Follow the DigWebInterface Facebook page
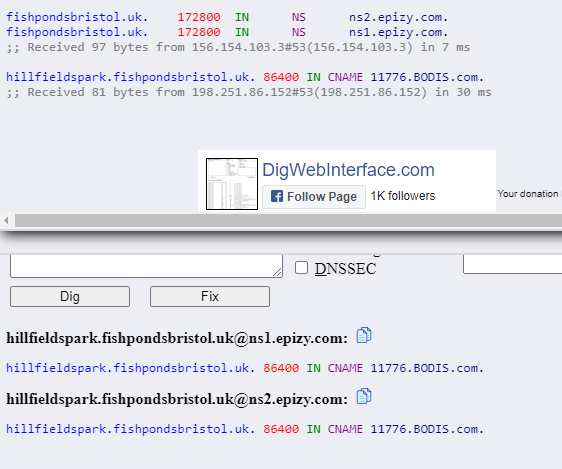The width and height of the screenshot is (562, 469). pyautogui.click(x=314, y=197)
